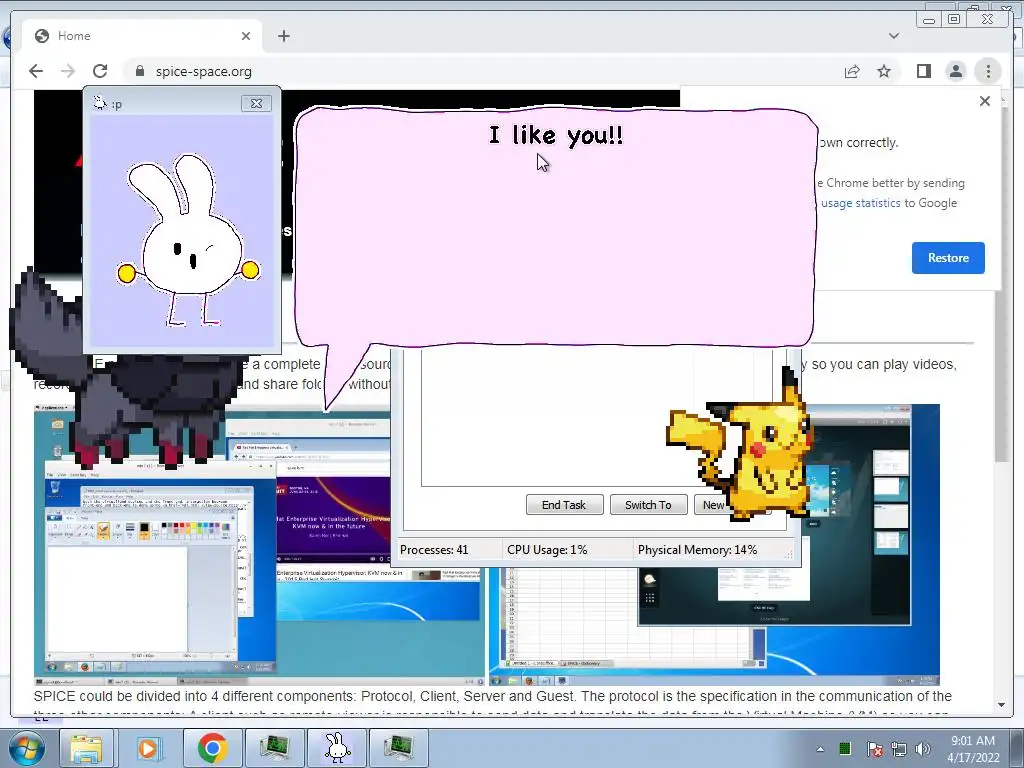The height and width of the screenshot is (768, 1024).
Task: Launch Windows Media Player from taskbar
Action: pyautogui.click(x=149, y=748)
